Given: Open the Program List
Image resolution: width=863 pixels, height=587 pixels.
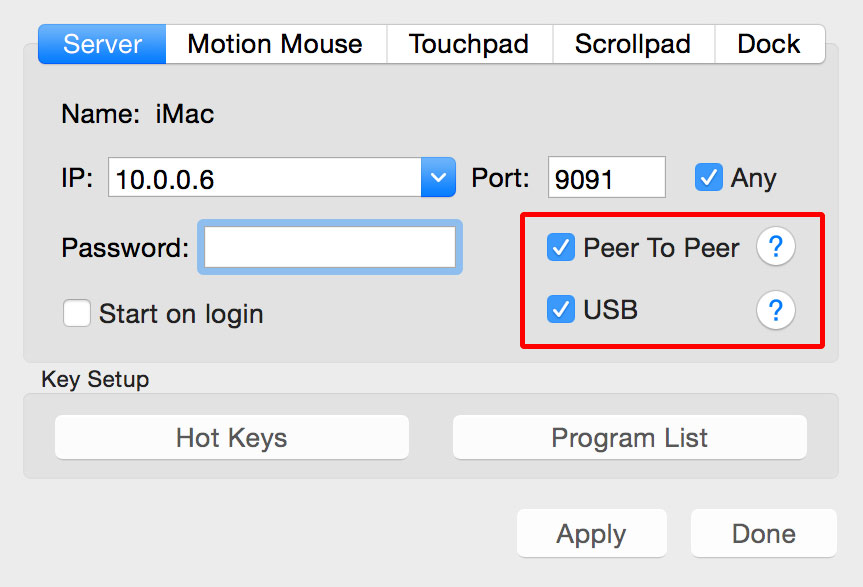Looking at the screenshot, I should [x=629, y=437].
